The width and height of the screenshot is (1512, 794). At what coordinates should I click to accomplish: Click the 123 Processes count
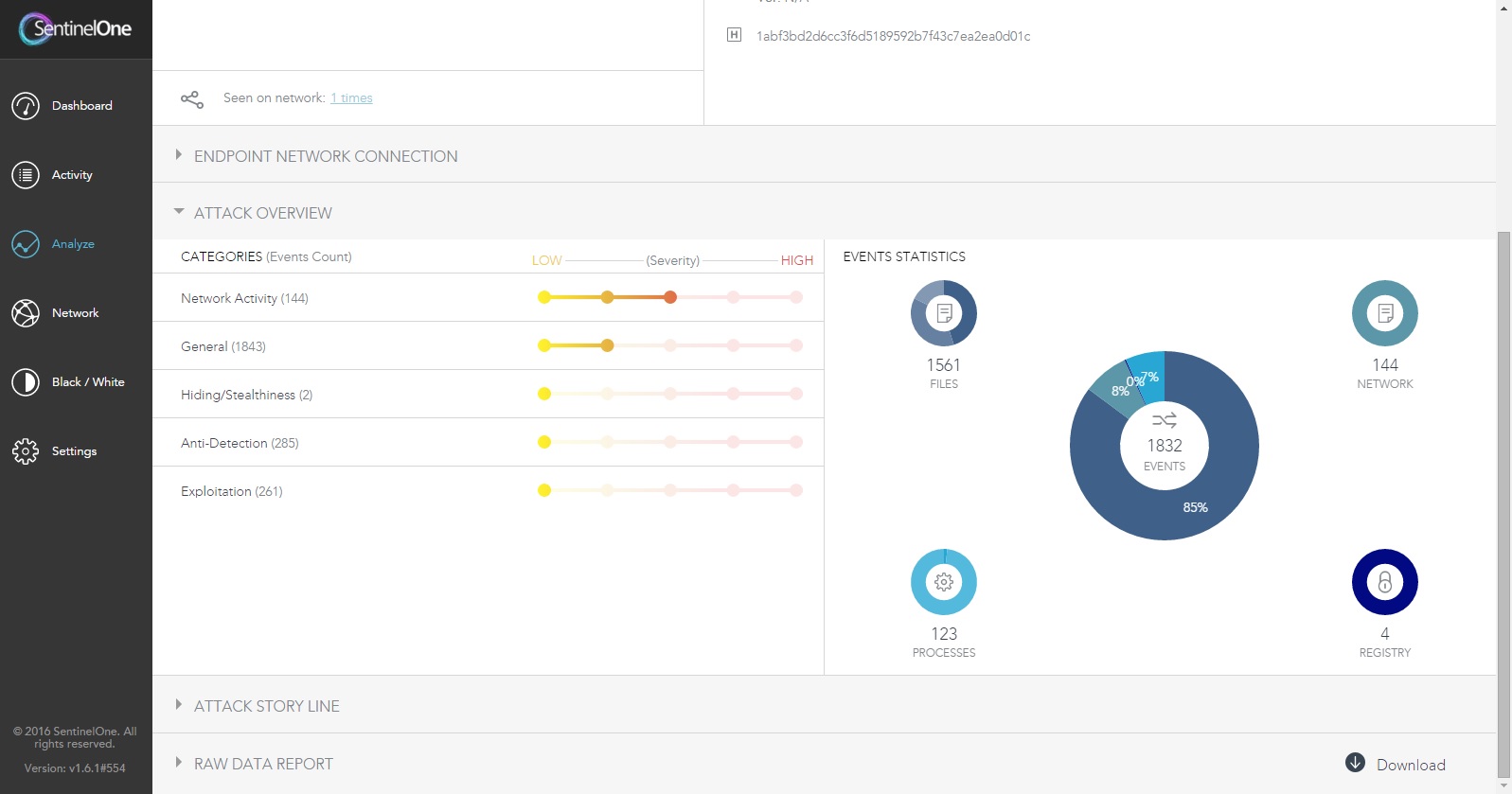coord(944,634)
